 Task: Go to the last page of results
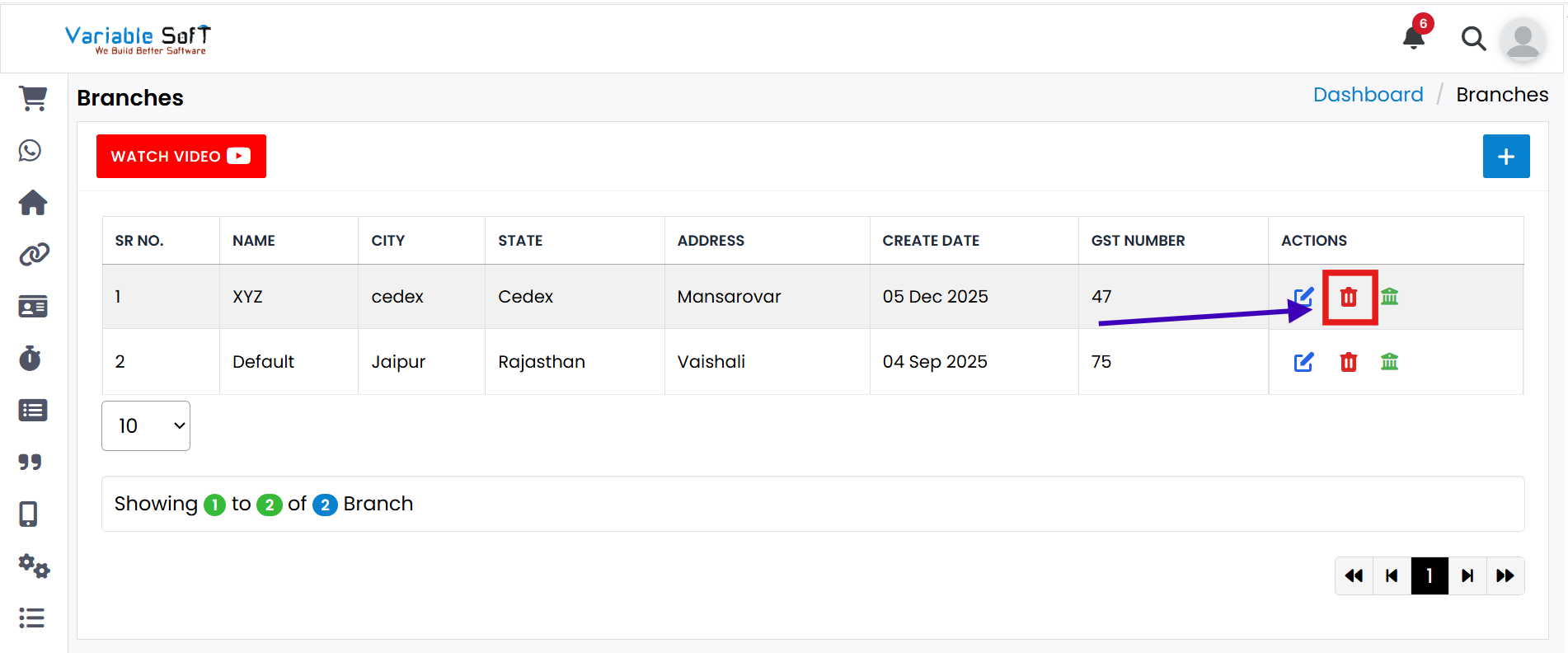click(x=1505, y=575)
